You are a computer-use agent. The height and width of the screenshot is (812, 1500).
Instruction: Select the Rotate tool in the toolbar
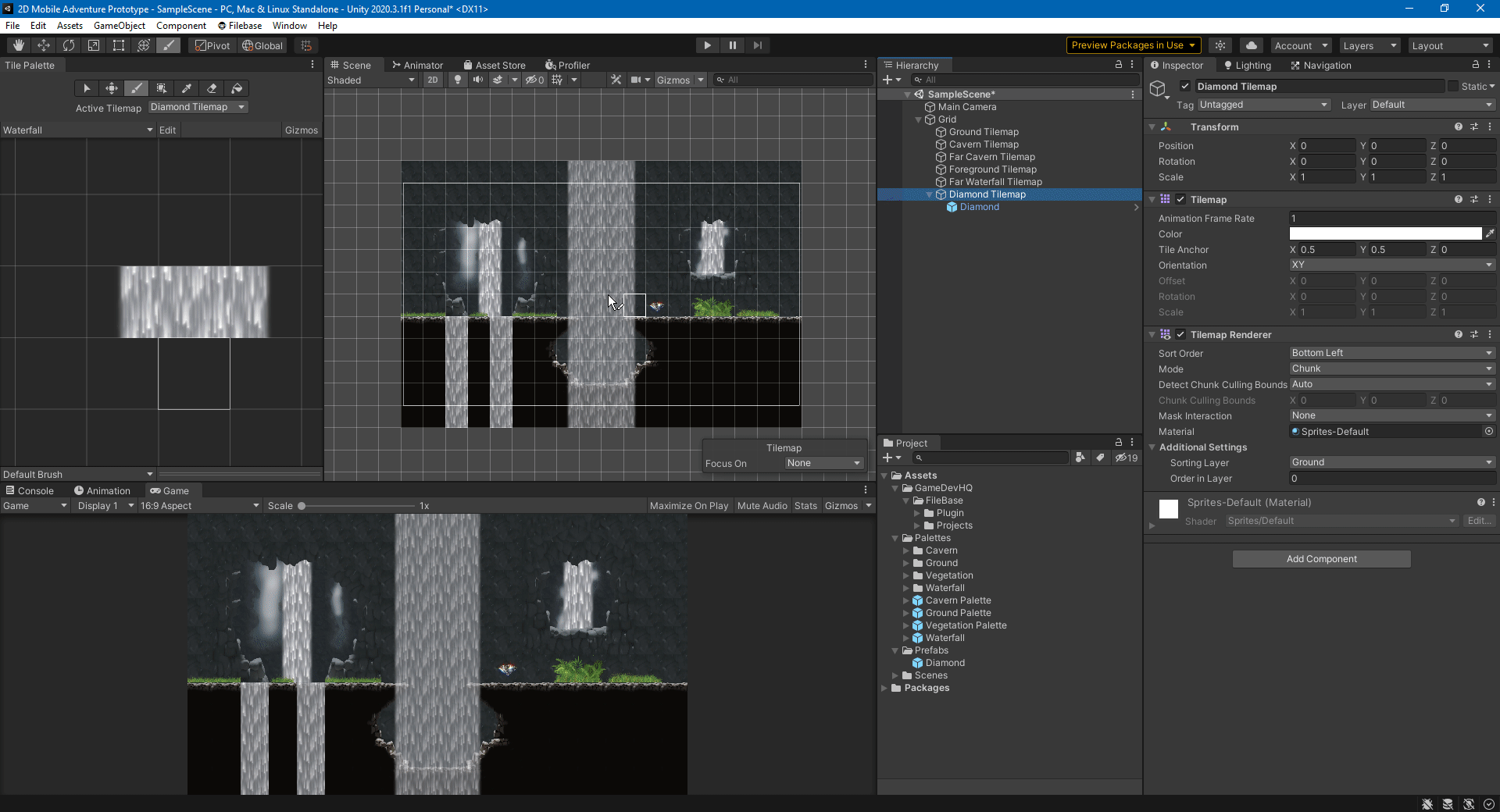pos(69,45)
